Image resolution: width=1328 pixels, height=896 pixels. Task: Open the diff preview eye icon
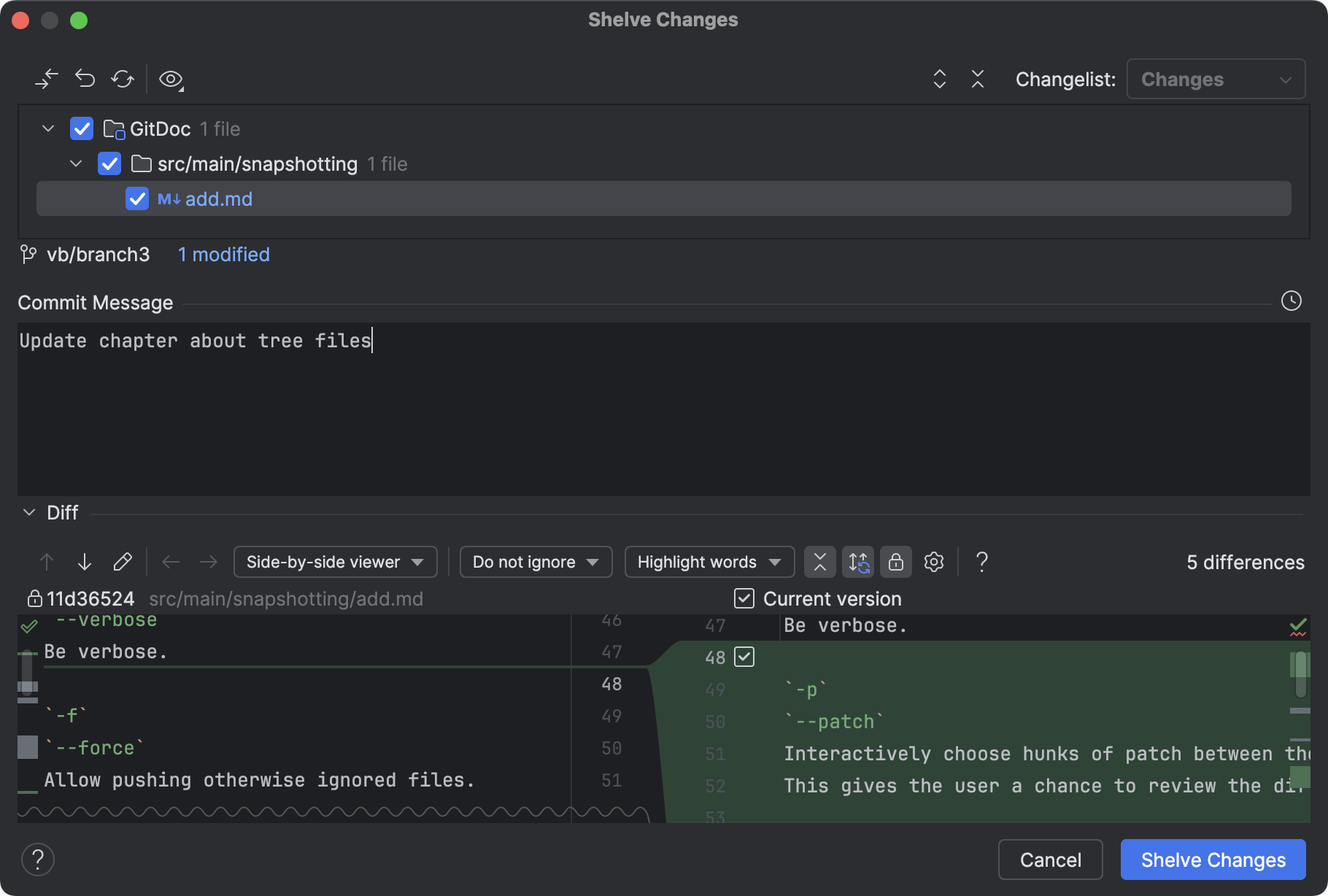[171, 80]
